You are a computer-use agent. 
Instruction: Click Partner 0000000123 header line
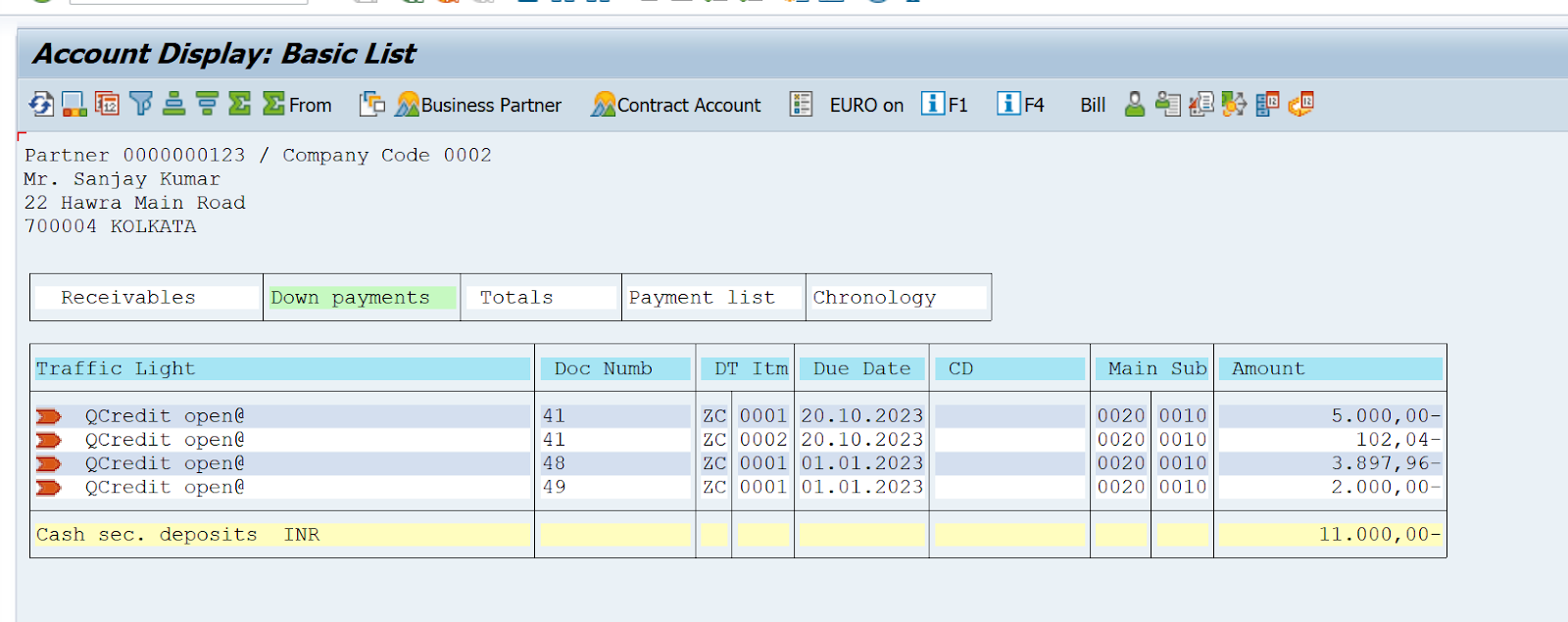[258, 155]
